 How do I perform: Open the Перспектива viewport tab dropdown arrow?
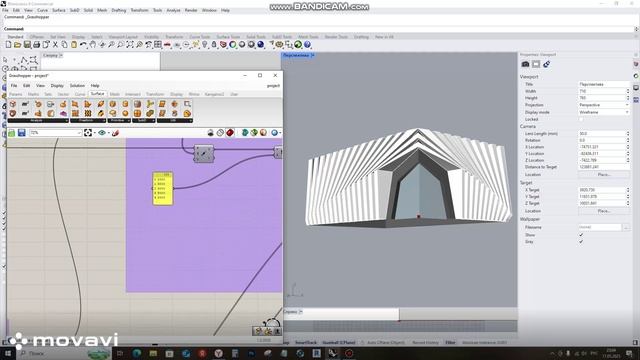point(313,55)
